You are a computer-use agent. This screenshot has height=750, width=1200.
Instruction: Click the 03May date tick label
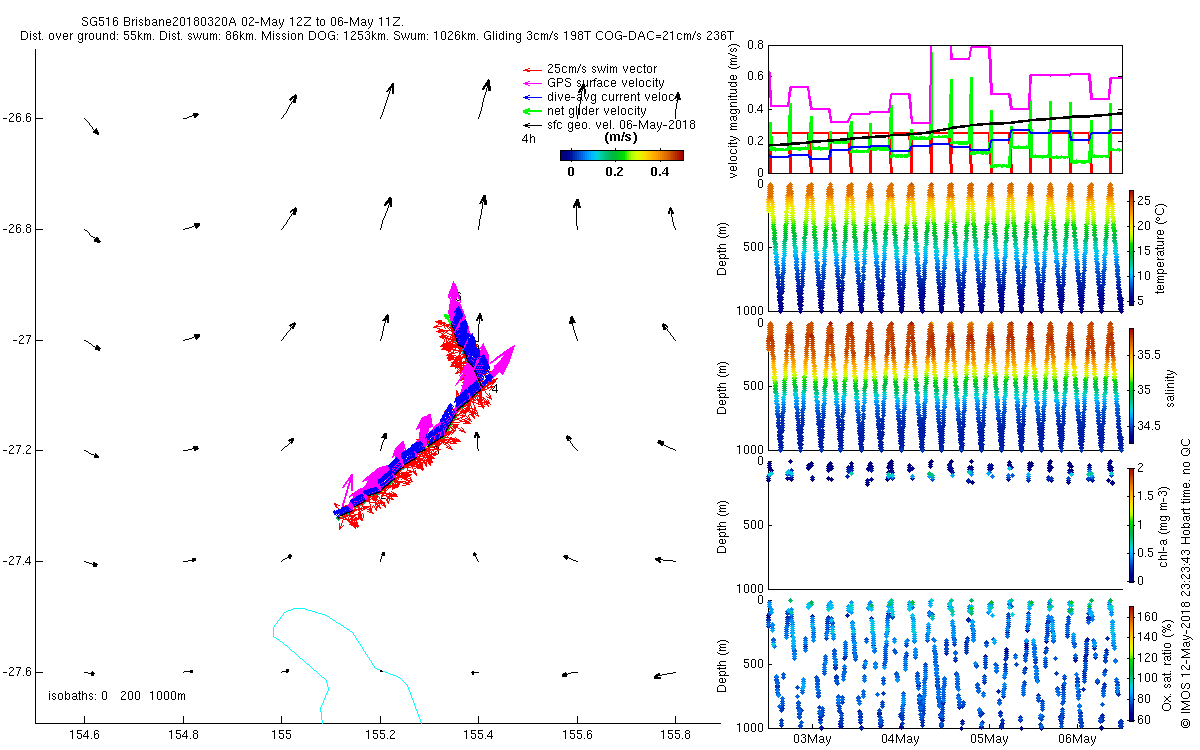click(812, 739)
